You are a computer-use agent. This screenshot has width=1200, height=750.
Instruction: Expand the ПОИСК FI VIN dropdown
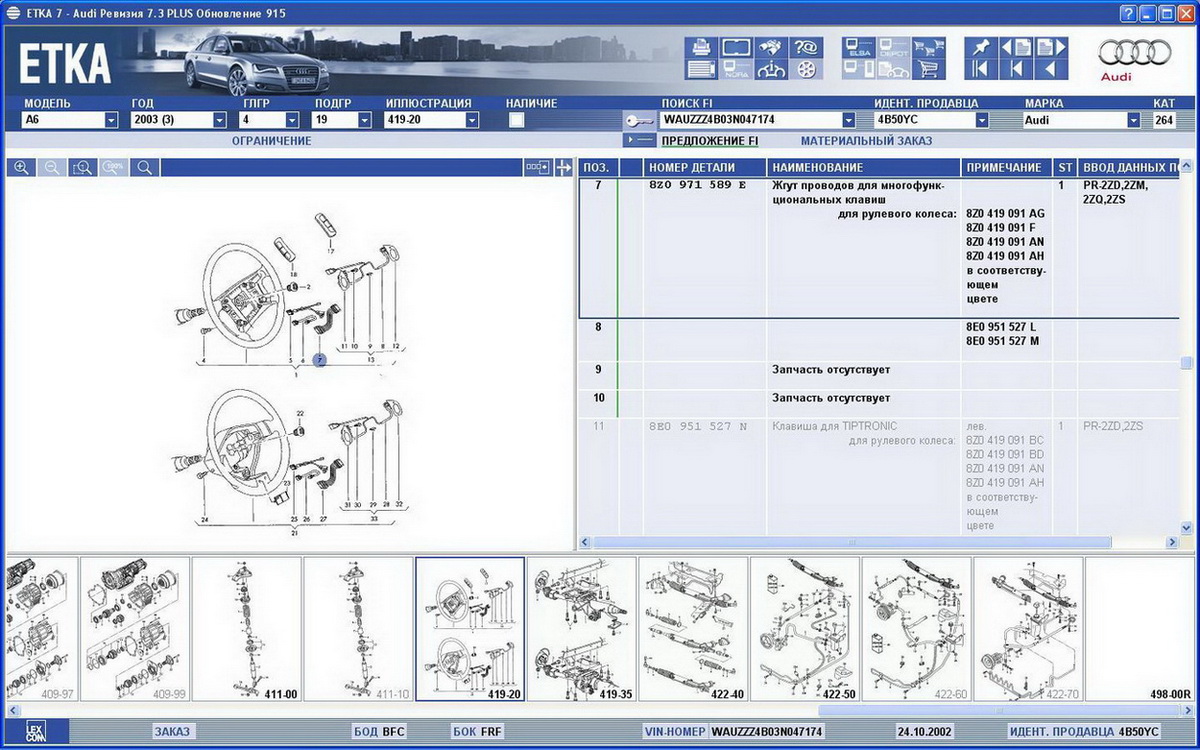(848, 120)
